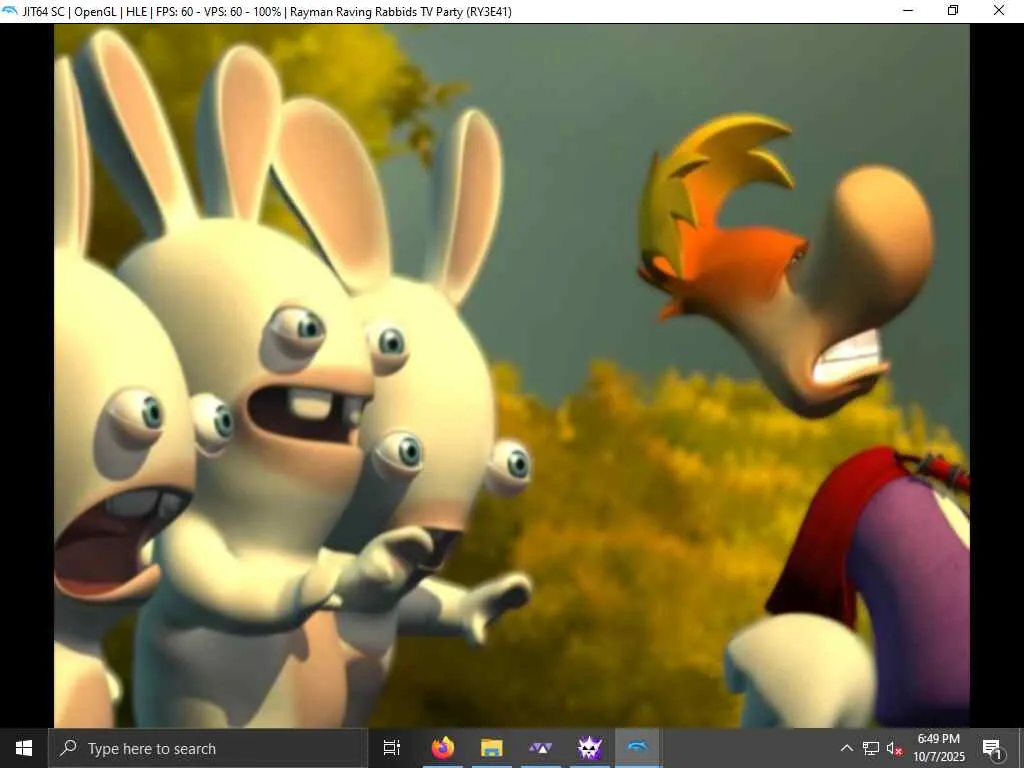Viewport: 1024px width, 768px height.
Task: Click the Show Desktop sliver at taskbar end
Action: coord(1021,748)
